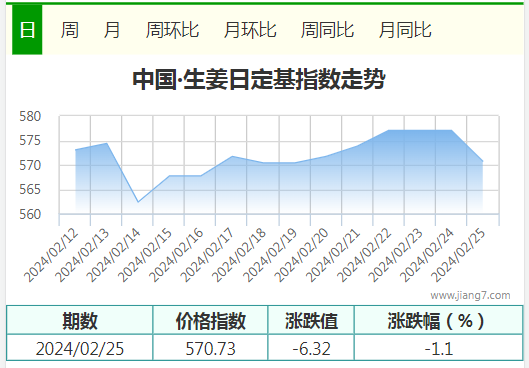Click the chart title 中国·生姜日定基指数走势

pos(259,80)
